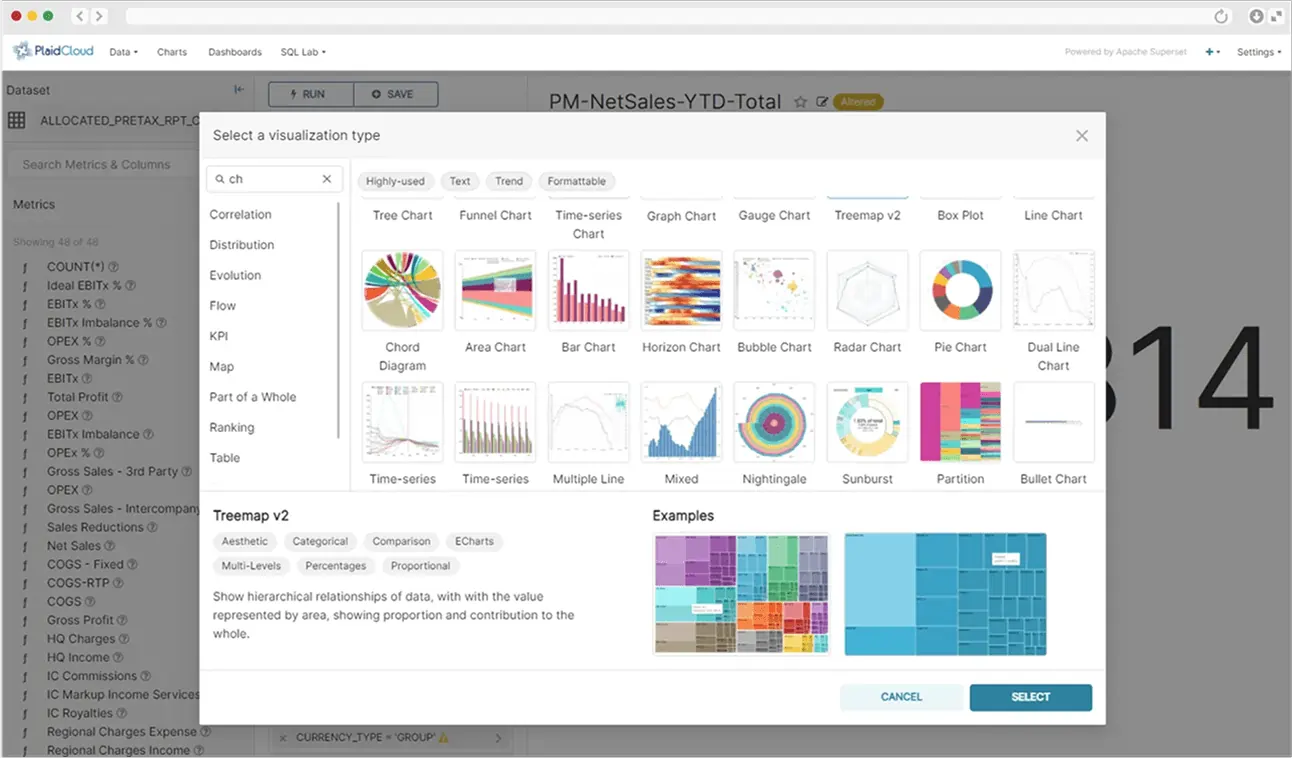Click the Treemap v2 label in grid
This screenshot has width=1292, height=758.
point(867,215)
